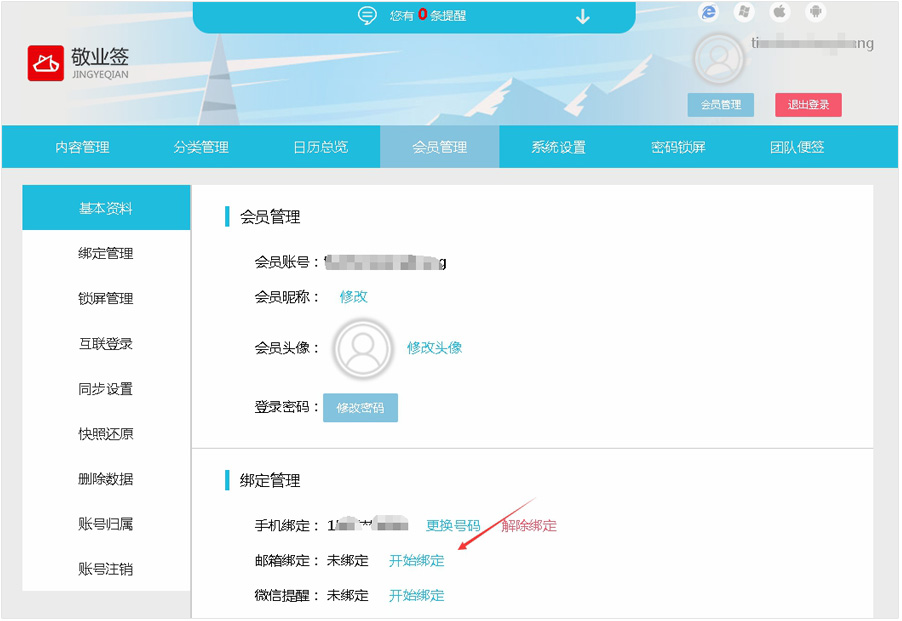Click the 解除绑定 link for phone
The width and height of the screenshot is (902, 621).
point(529,526)
